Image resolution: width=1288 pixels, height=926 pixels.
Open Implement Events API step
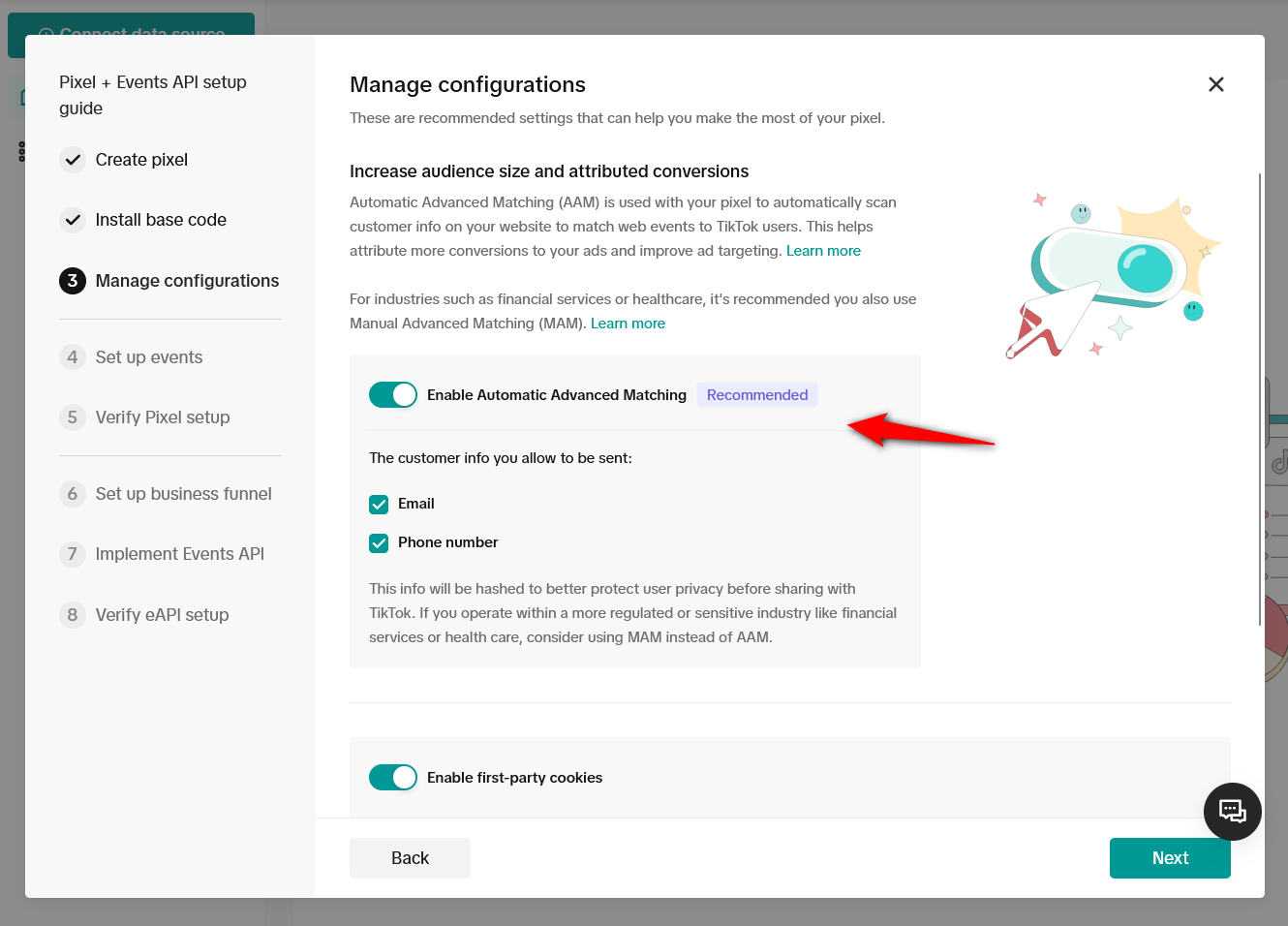[179, 554]
